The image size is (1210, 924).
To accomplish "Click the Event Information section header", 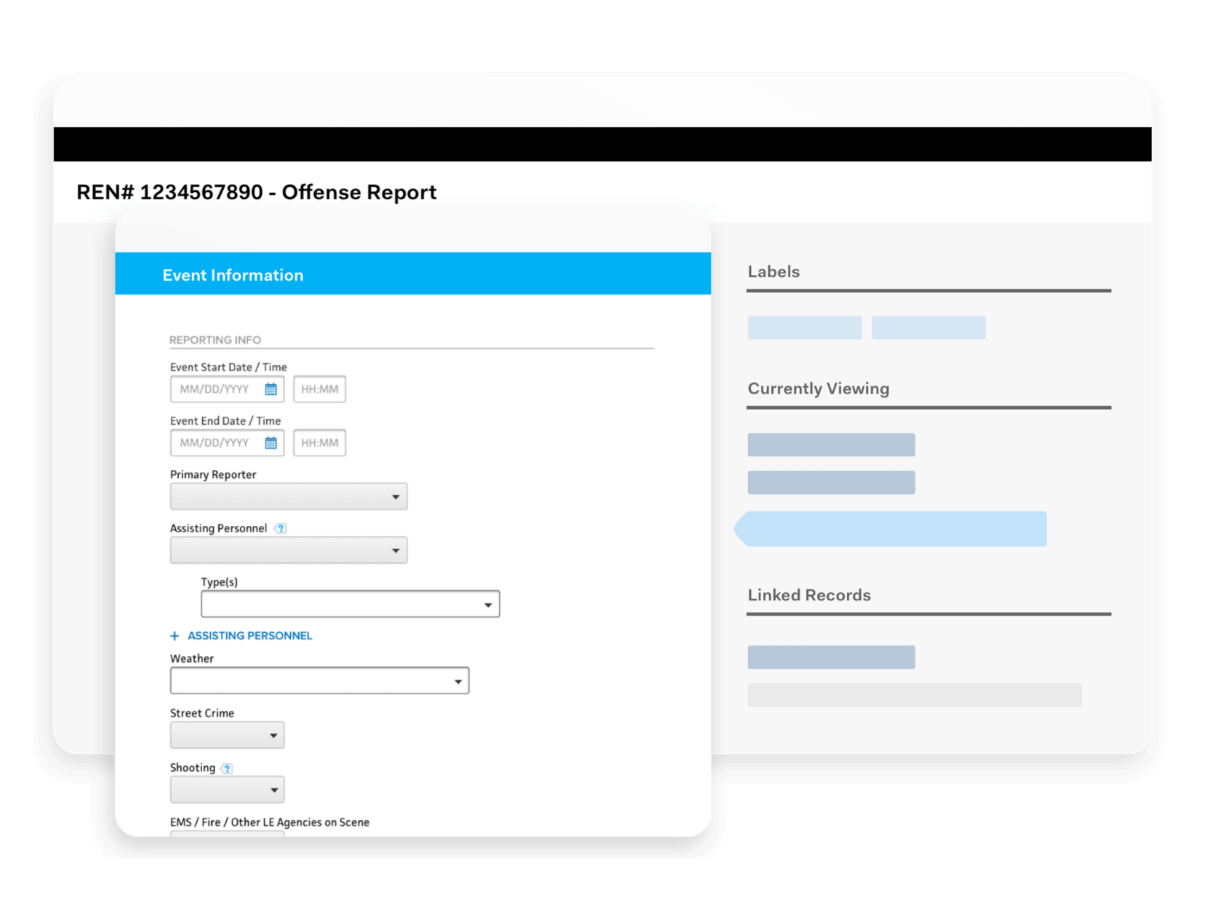I will coord(233,275).
